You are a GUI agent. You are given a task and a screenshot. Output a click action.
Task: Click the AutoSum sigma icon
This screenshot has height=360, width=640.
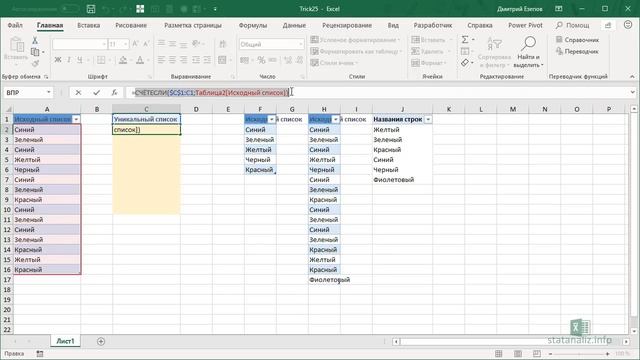tap(465, 40)
